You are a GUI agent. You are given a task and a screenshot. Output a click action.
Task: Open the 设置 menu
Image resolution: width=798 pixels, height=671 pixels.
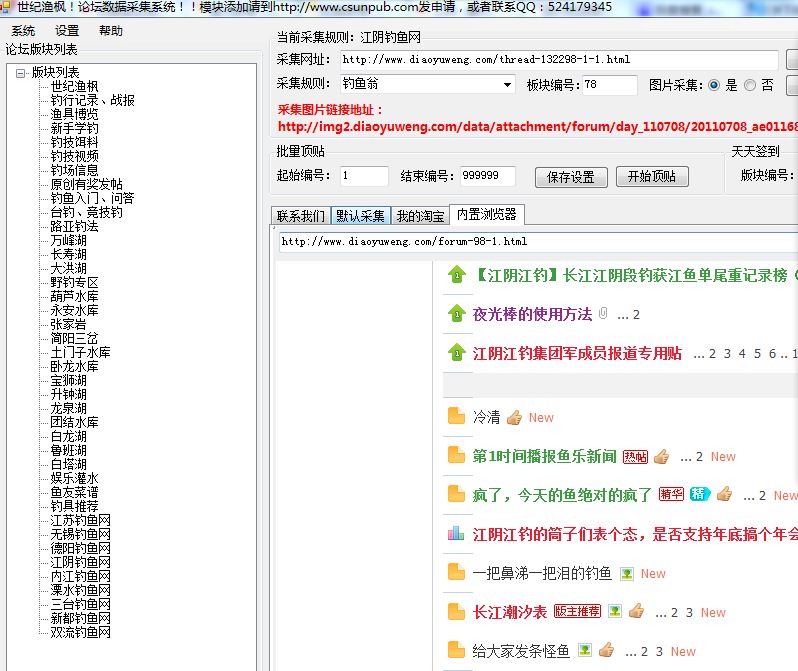67,31
